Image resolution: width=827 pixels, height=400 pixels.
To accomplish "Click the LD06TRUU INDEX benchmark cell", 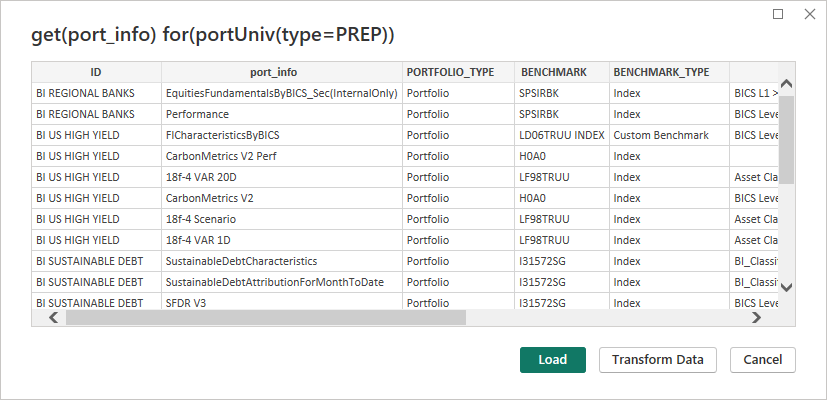I will [x=562, y=135].
